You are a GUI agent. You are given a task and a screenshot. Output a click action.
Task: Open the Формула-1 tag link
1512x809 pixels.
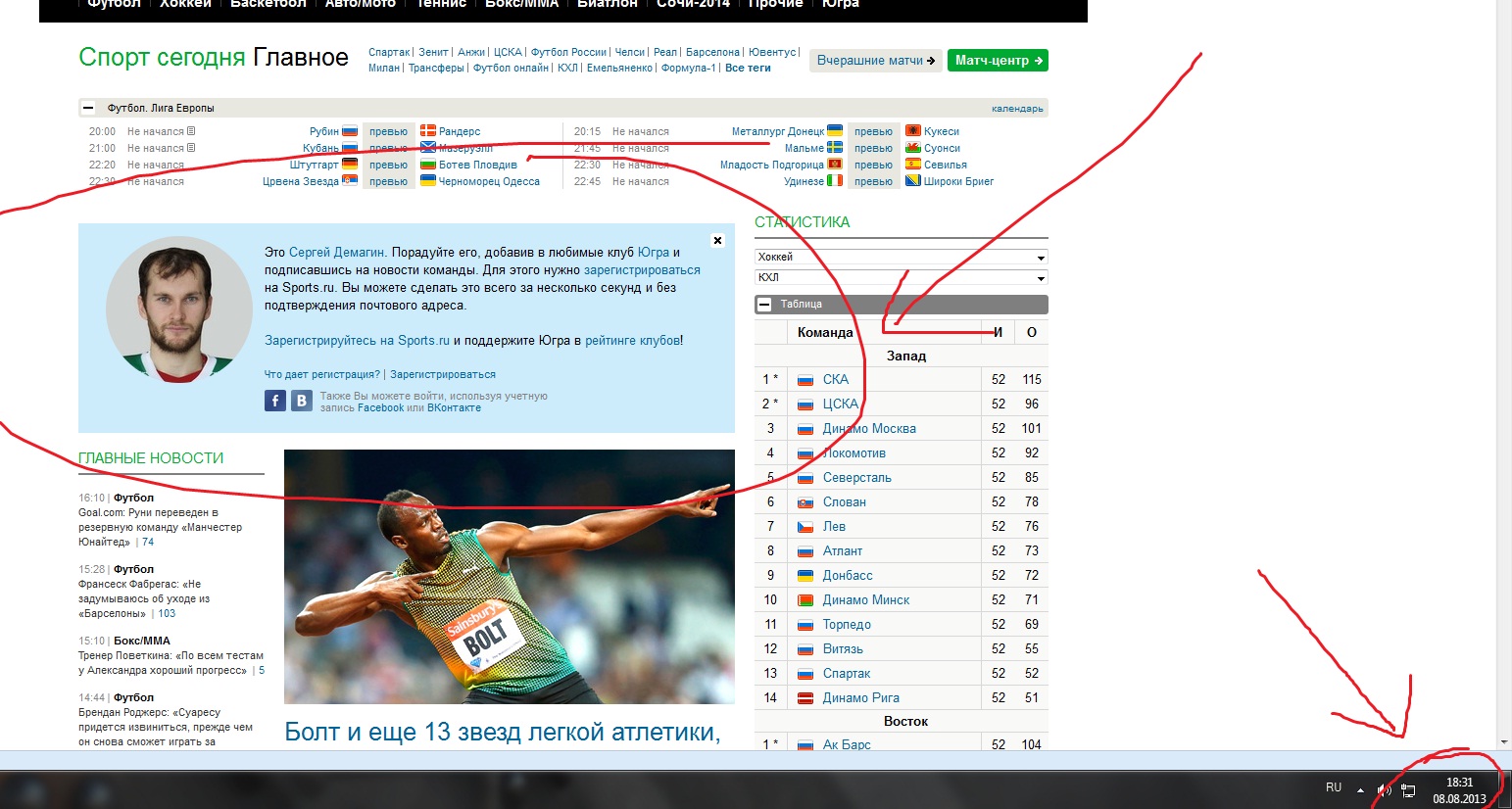pyautogui.click(x=688, y=68)
